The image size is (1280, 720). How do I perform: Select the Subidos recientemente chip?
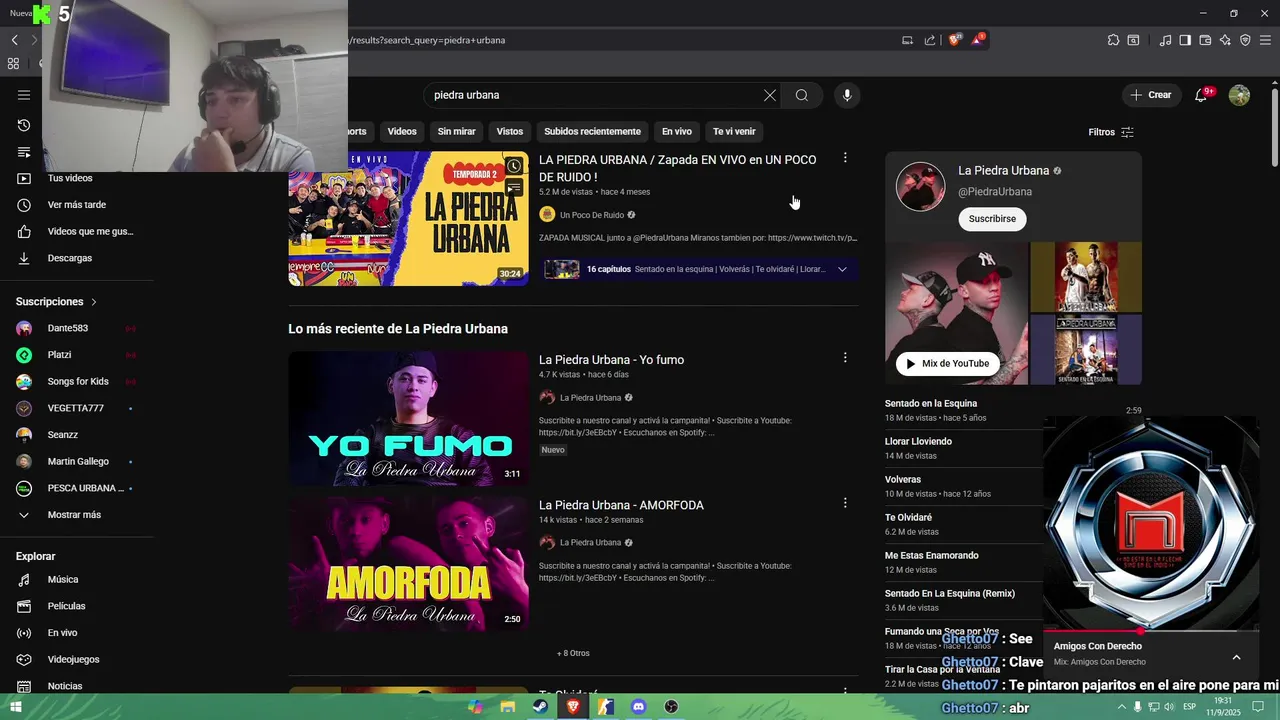[592, 131]
